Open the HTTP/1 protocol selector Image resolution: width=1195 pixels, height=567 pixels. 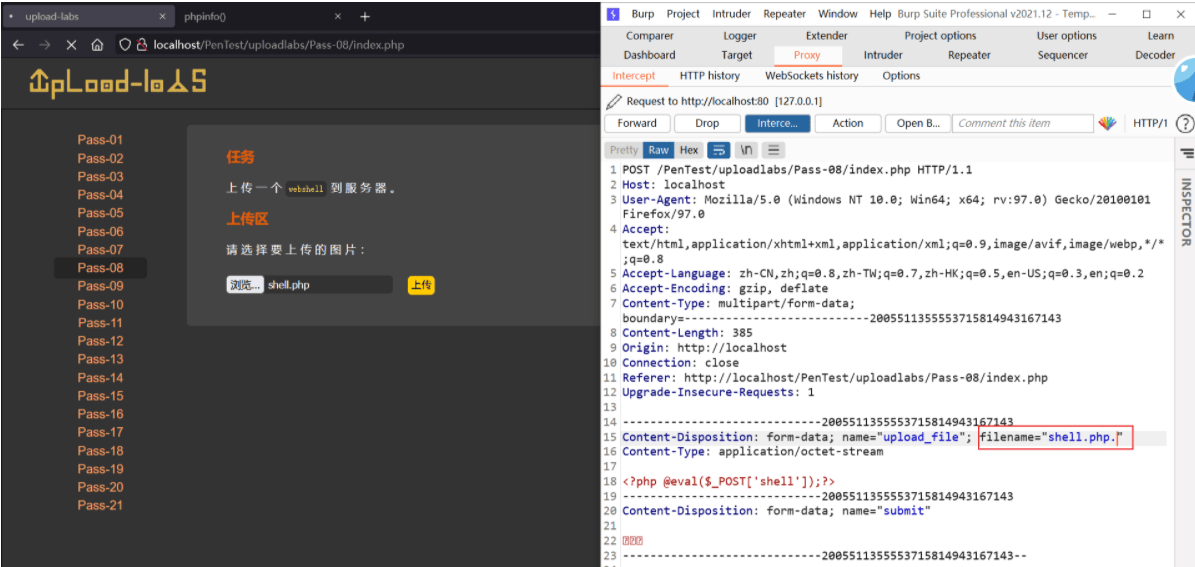[x=1150, y=123]
